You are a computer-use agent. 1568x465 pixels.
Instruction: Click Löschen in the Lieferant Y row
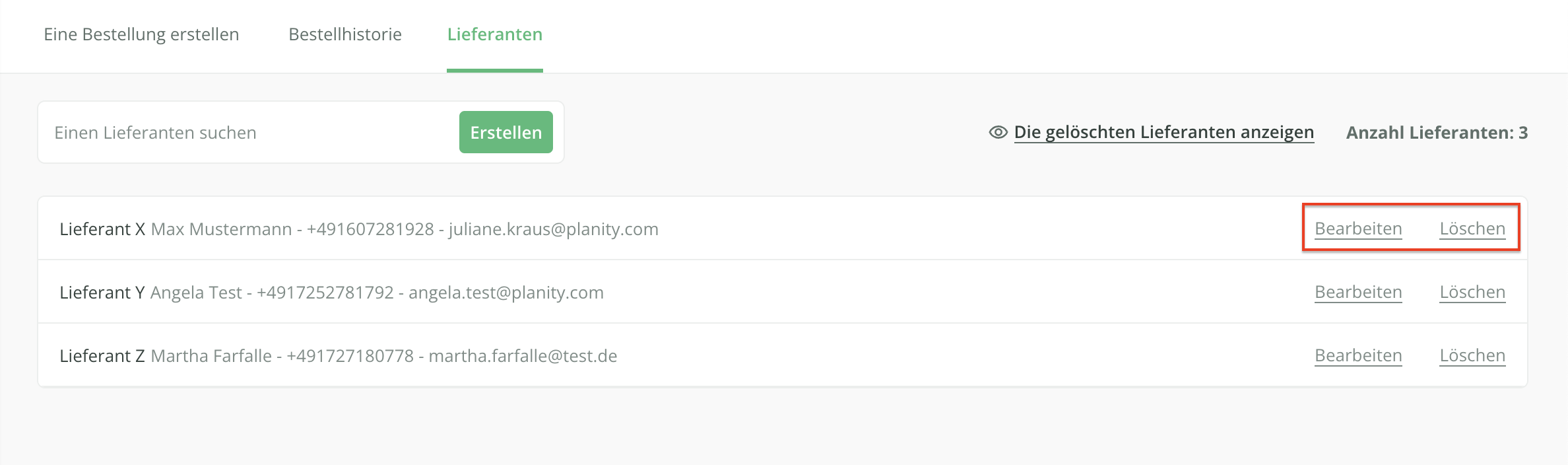pyautogui.click(x=1472, y=292)
